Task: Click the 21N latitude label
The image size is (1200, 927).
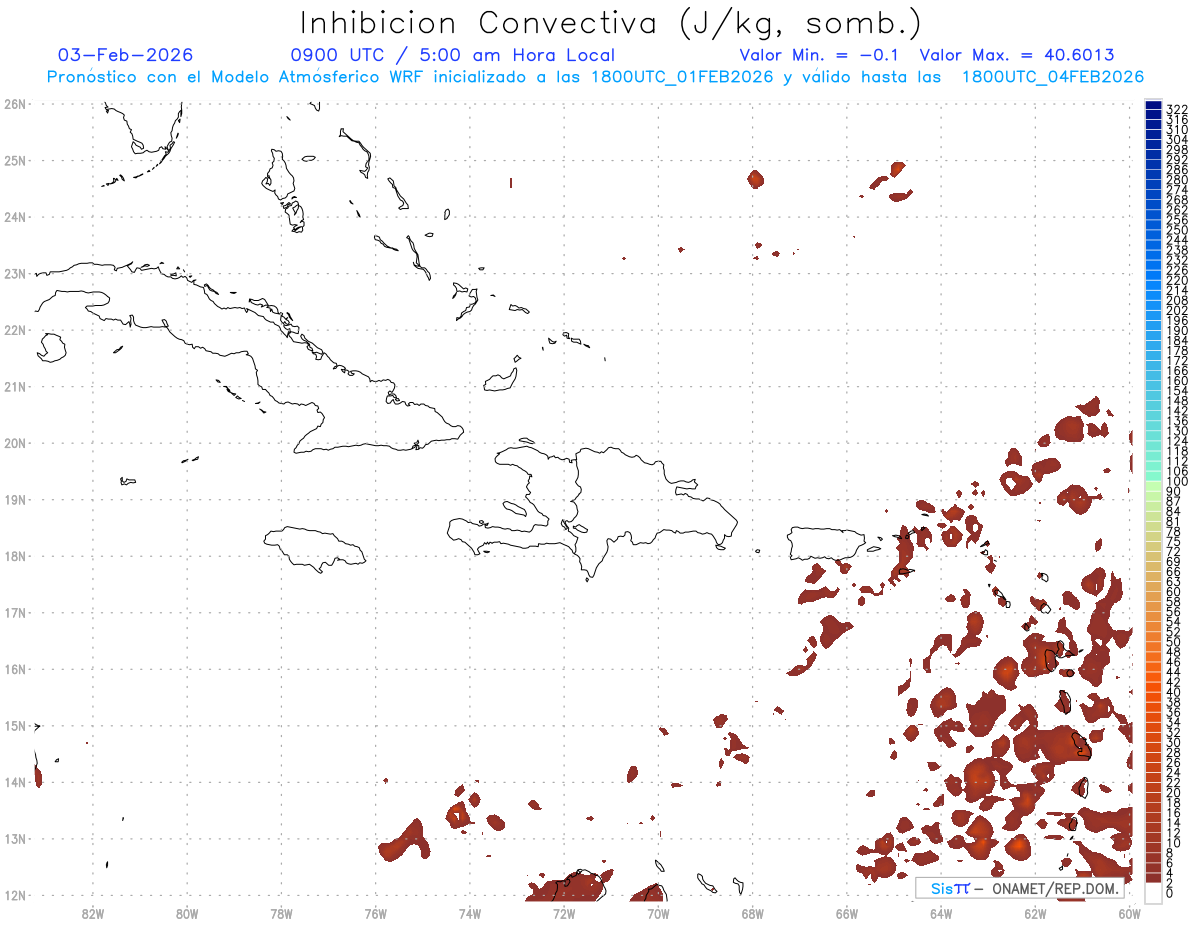Action: pyautogui.click(x=15, y=386)
